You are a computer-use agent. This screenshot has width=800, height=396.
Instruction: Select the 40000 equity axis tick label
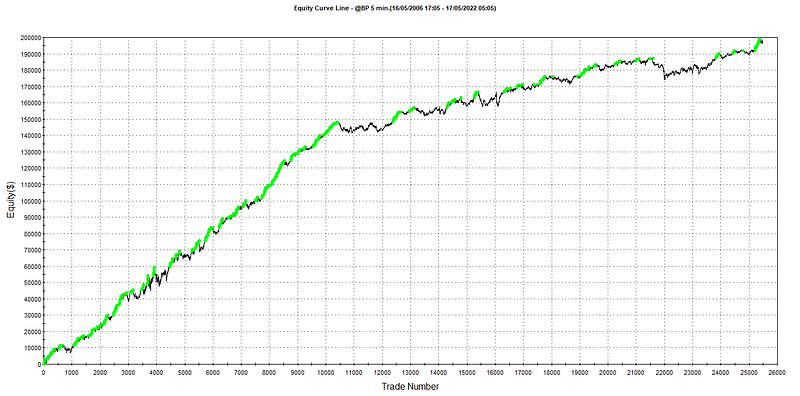tap(32, 299)
